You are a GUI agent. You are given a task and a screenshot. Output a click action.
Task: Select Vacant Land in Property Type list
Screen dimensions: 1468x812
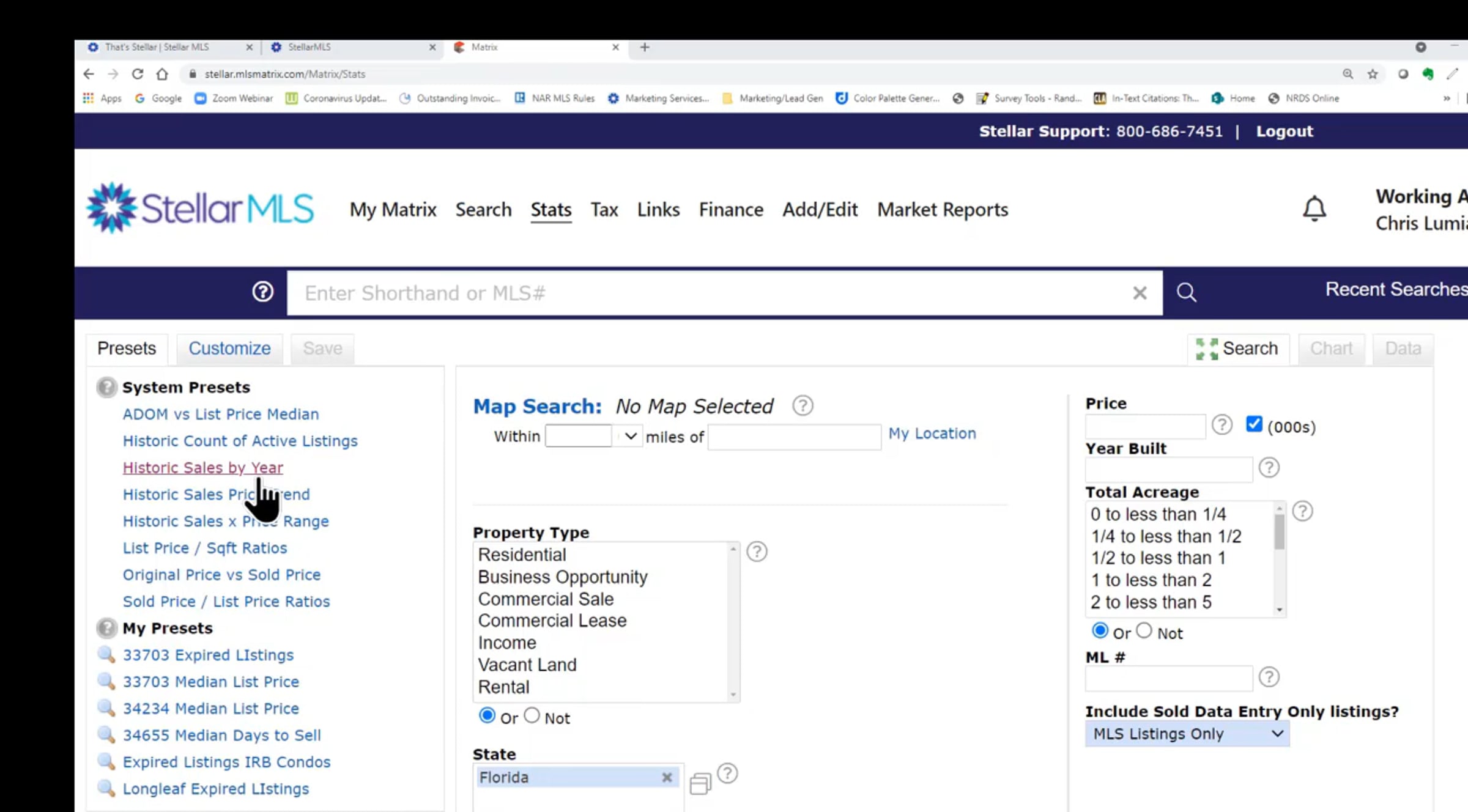pyautogui.click(x=527, y=665)
